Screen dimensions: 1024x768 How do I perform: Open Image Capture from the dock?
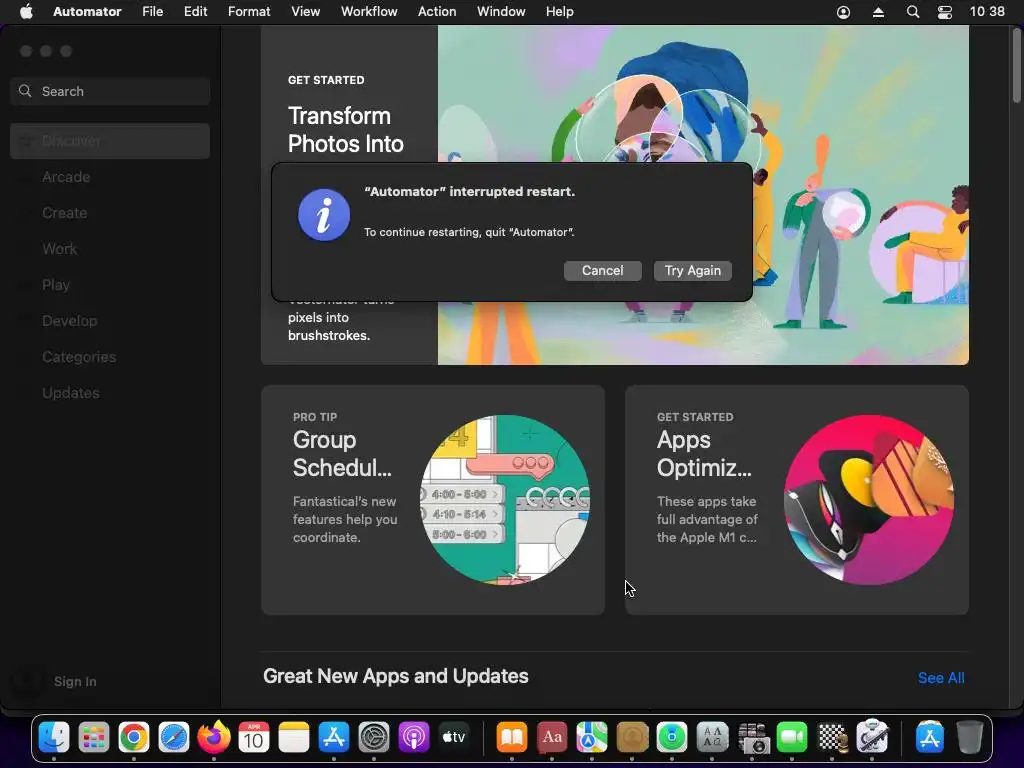(752, 737)
